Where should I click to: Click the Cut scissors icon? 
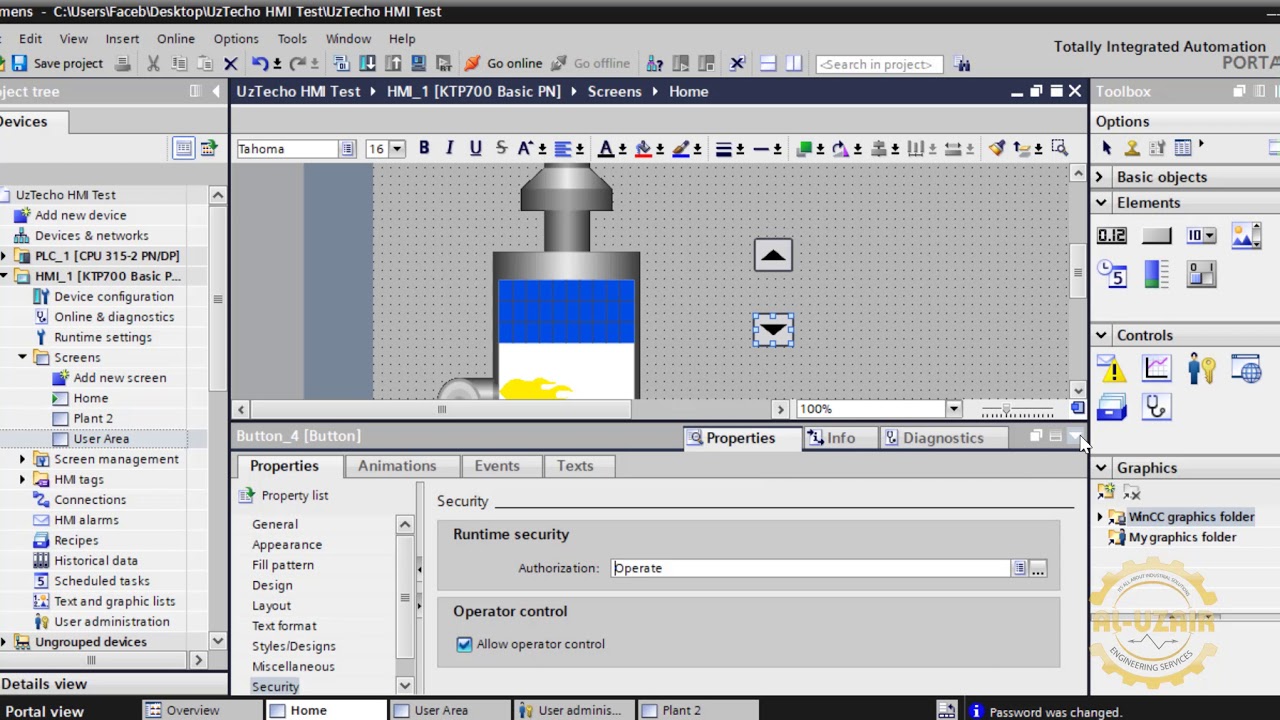click(x=153, y=64)
